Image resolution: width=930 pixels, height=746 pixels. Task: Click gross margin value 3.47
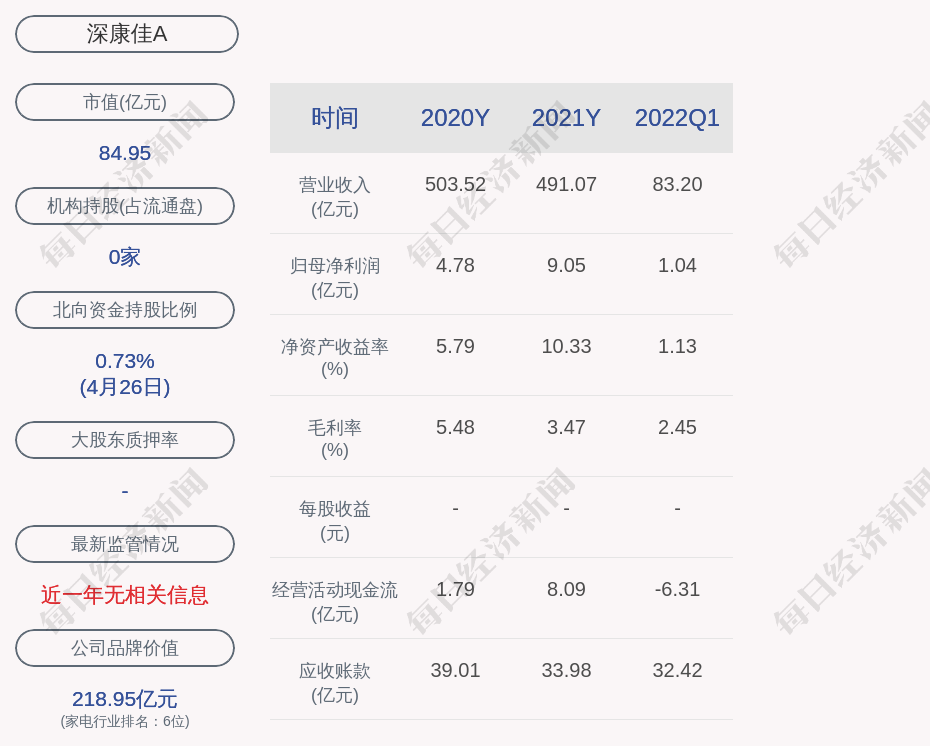click(x=566, y=428)
